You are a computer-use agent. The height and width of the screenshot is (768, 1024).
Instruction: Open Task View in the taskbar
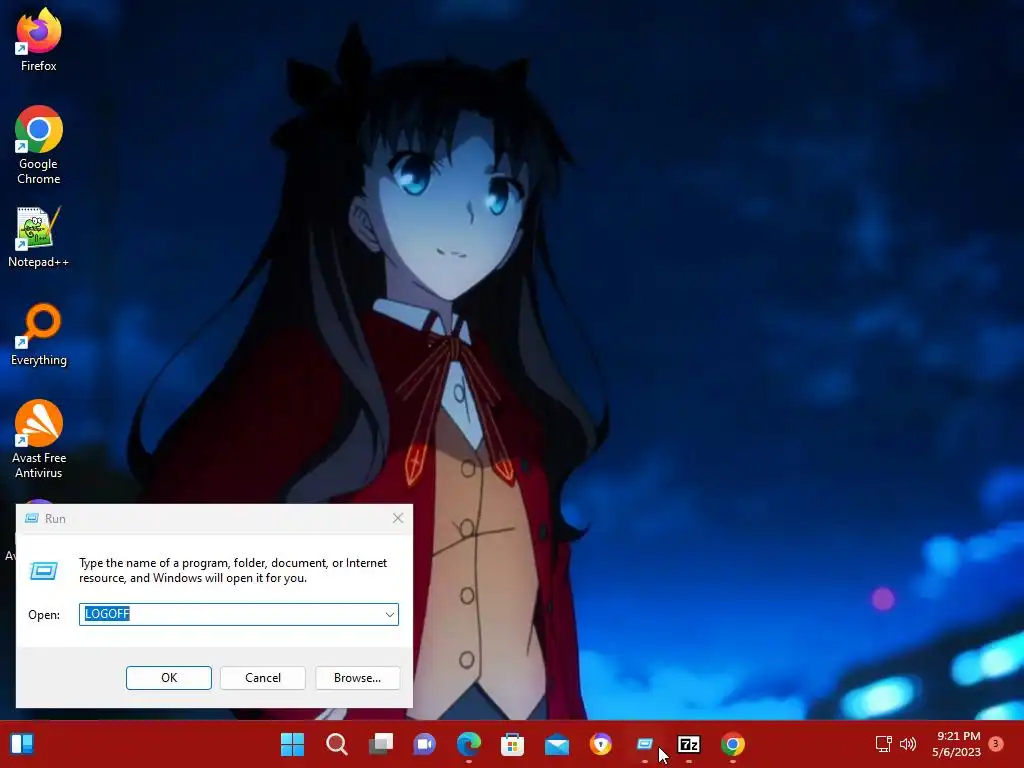pos(381,744)
